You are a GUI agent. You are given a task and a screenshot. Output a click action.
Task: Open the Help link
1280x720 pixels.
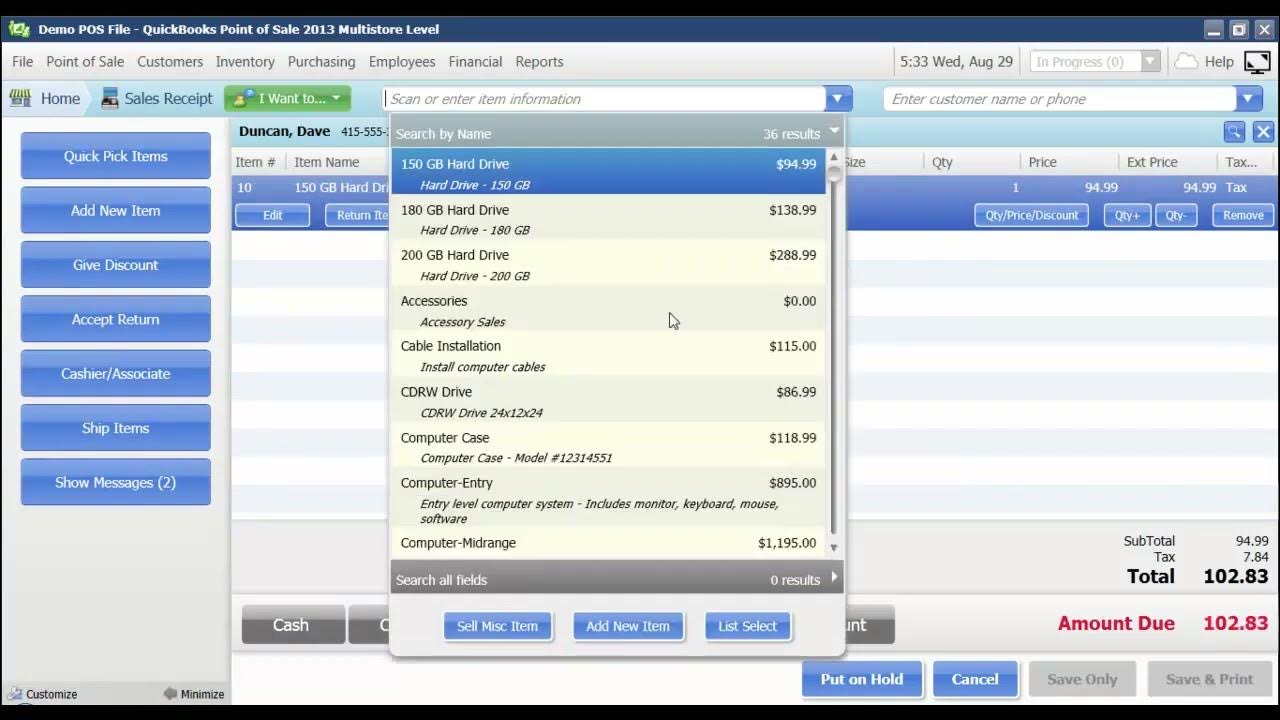point(1219,61)
